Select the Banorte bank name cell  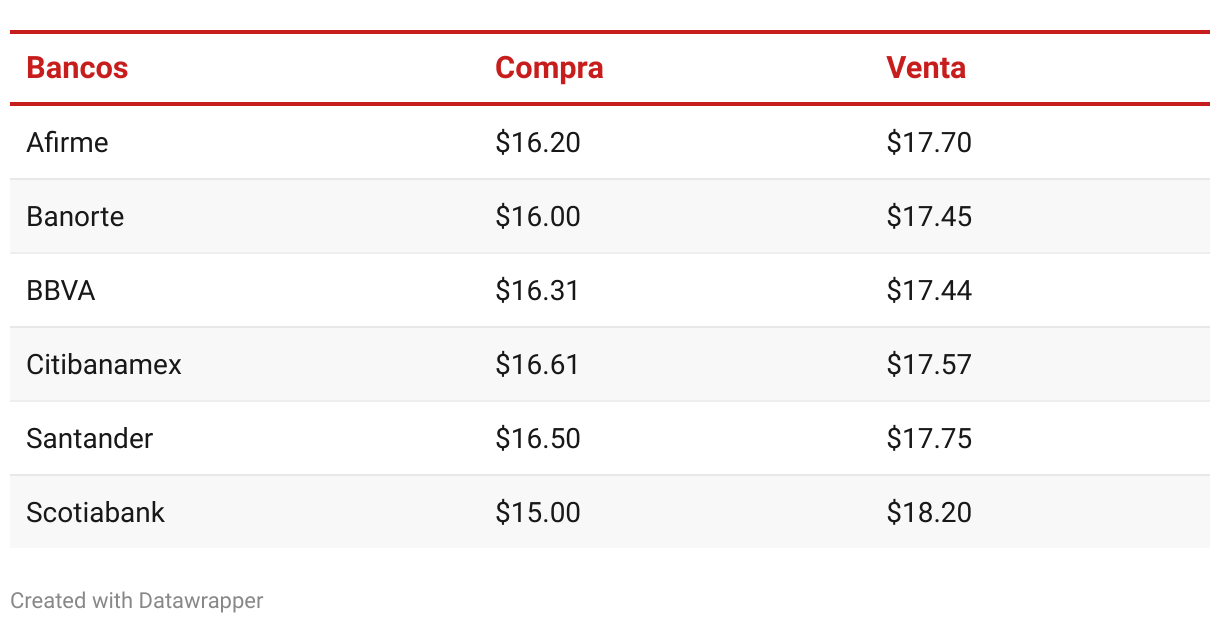click(x=75, y=216)
